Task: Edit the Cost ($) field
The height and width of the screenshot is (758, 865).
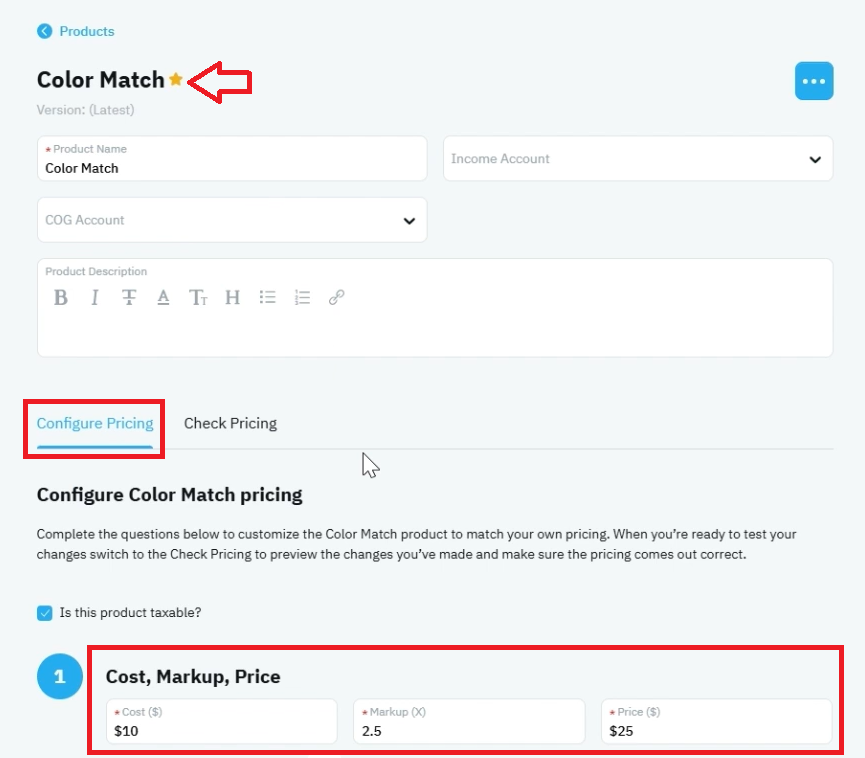Action: (222, 722)
